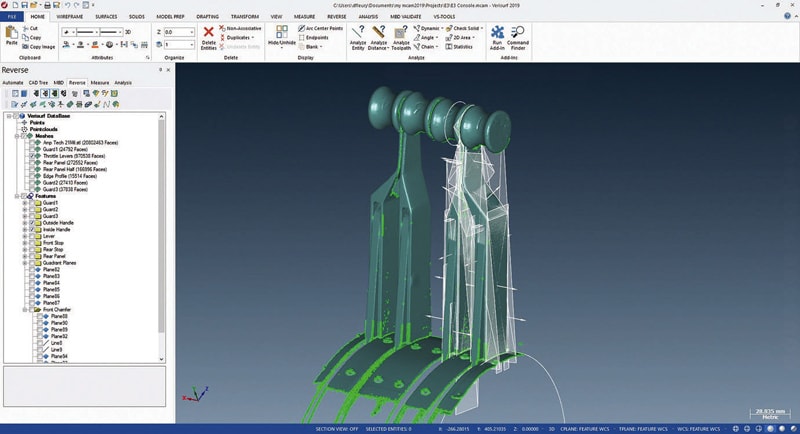Click the level number input field
This screenshot has width=800, height=434.
coord(179,45)
